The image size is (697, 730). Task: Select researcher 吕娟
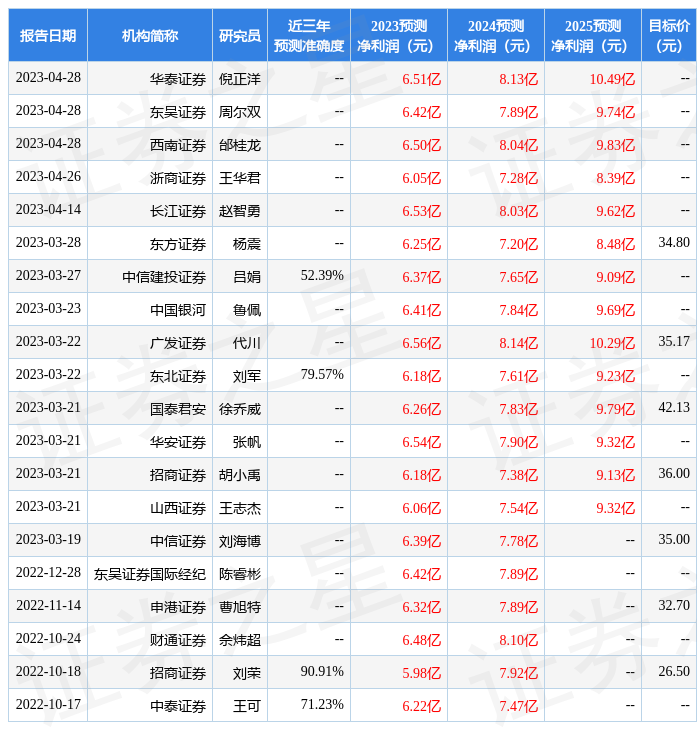pyautogui.click(x=247, y=277)
